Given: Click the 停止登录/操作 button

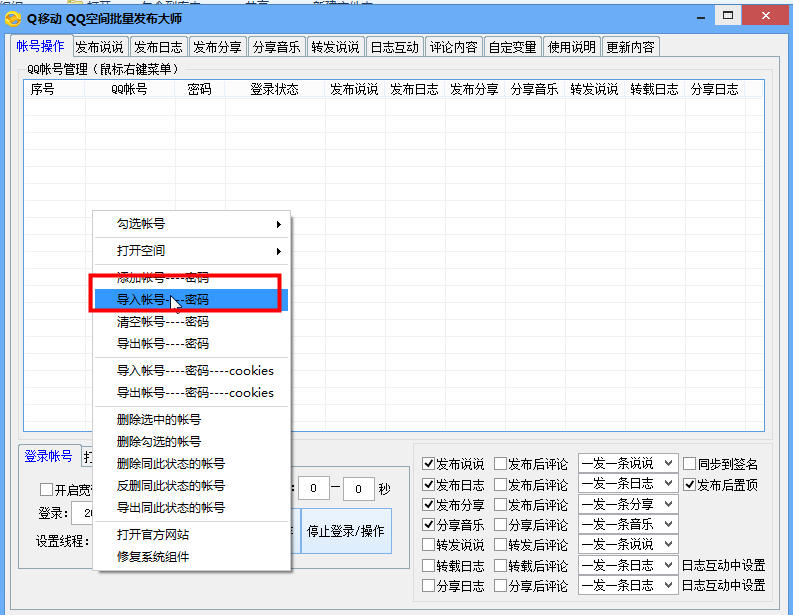Looking at the screenshot, I should pos(346,531).
